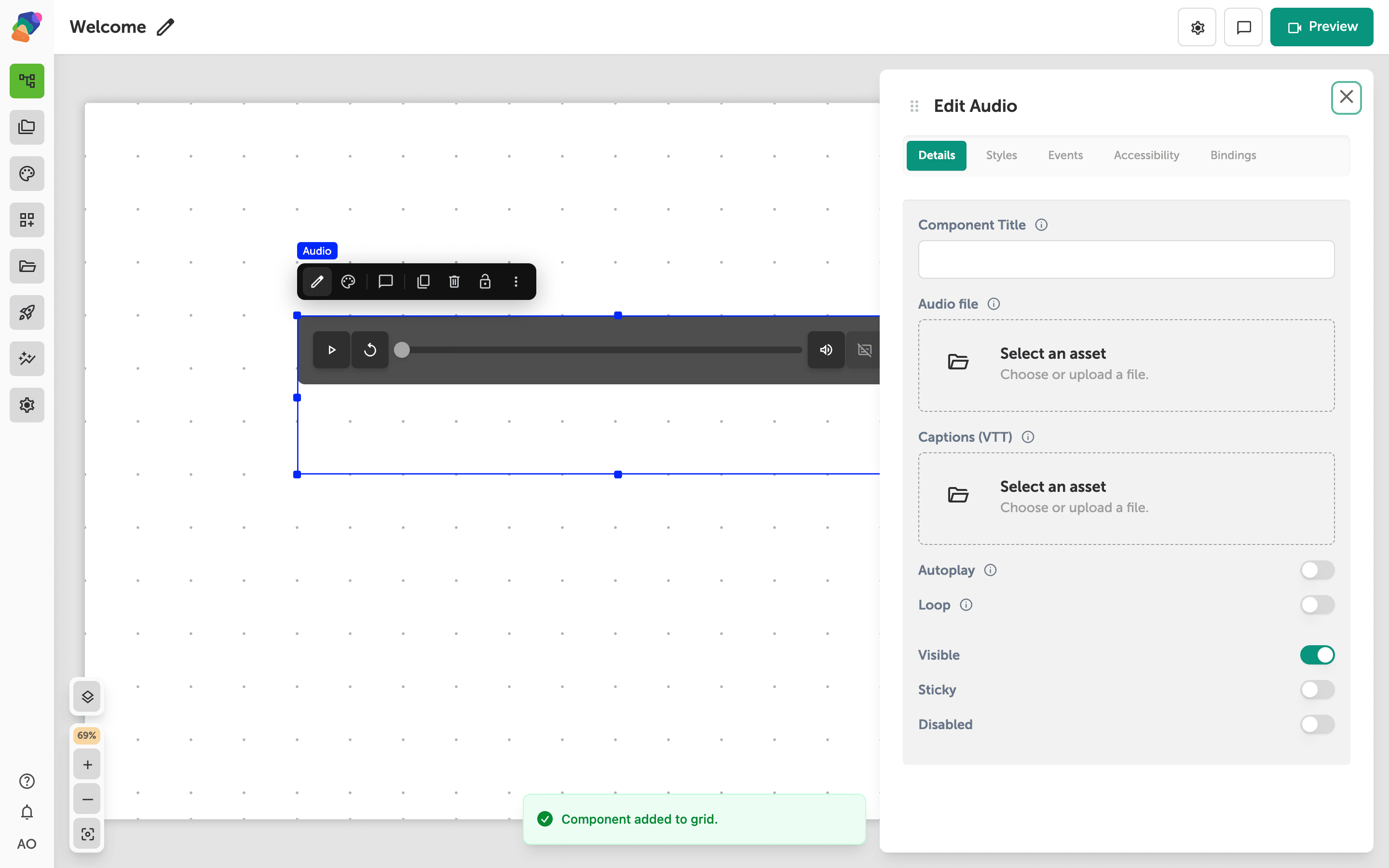Lock the Audio component with the padlock icon
Image resolution: width=1389 pixels, height=868 pixels.
click(485, 282)
